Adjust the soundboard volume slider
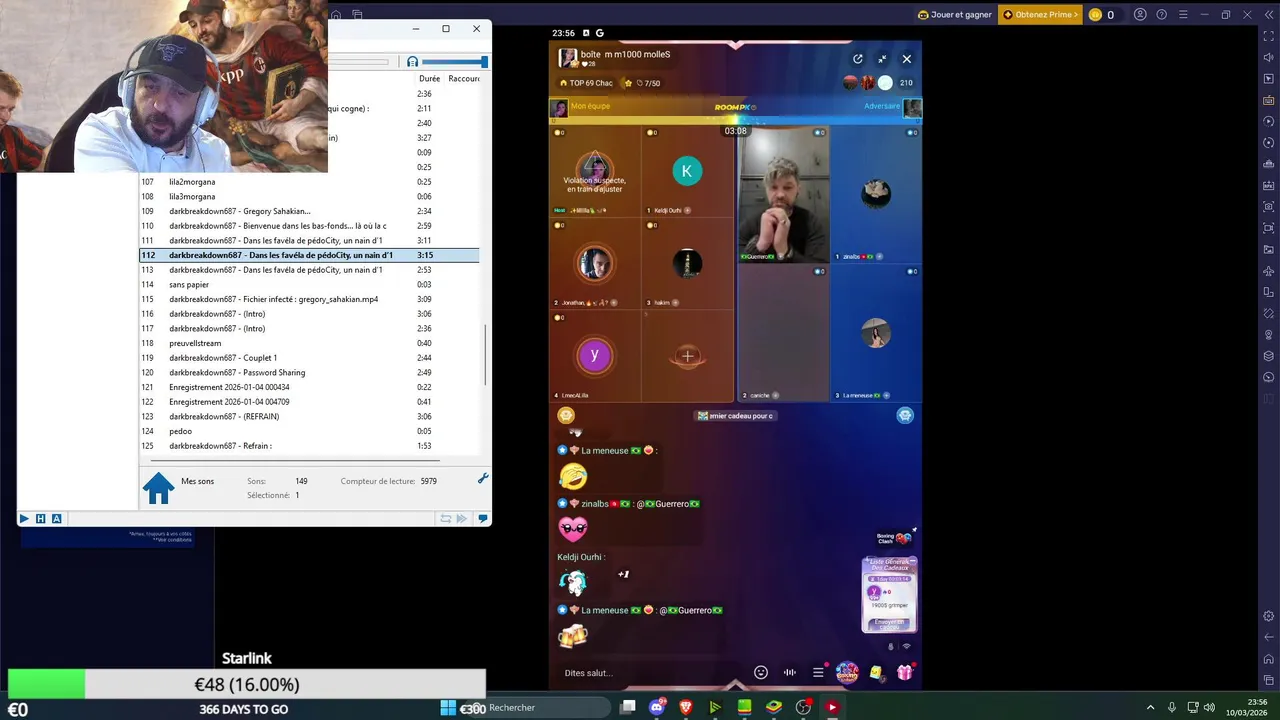The height and width of the screenshot is (720, 1280). tap(454, 62)
